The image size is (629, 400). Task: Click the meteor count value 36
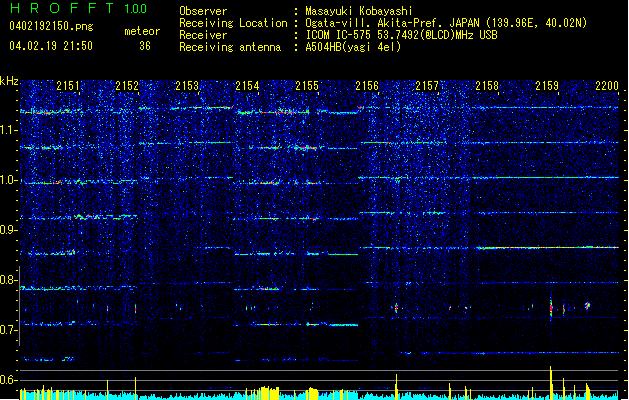coord(145,46)
